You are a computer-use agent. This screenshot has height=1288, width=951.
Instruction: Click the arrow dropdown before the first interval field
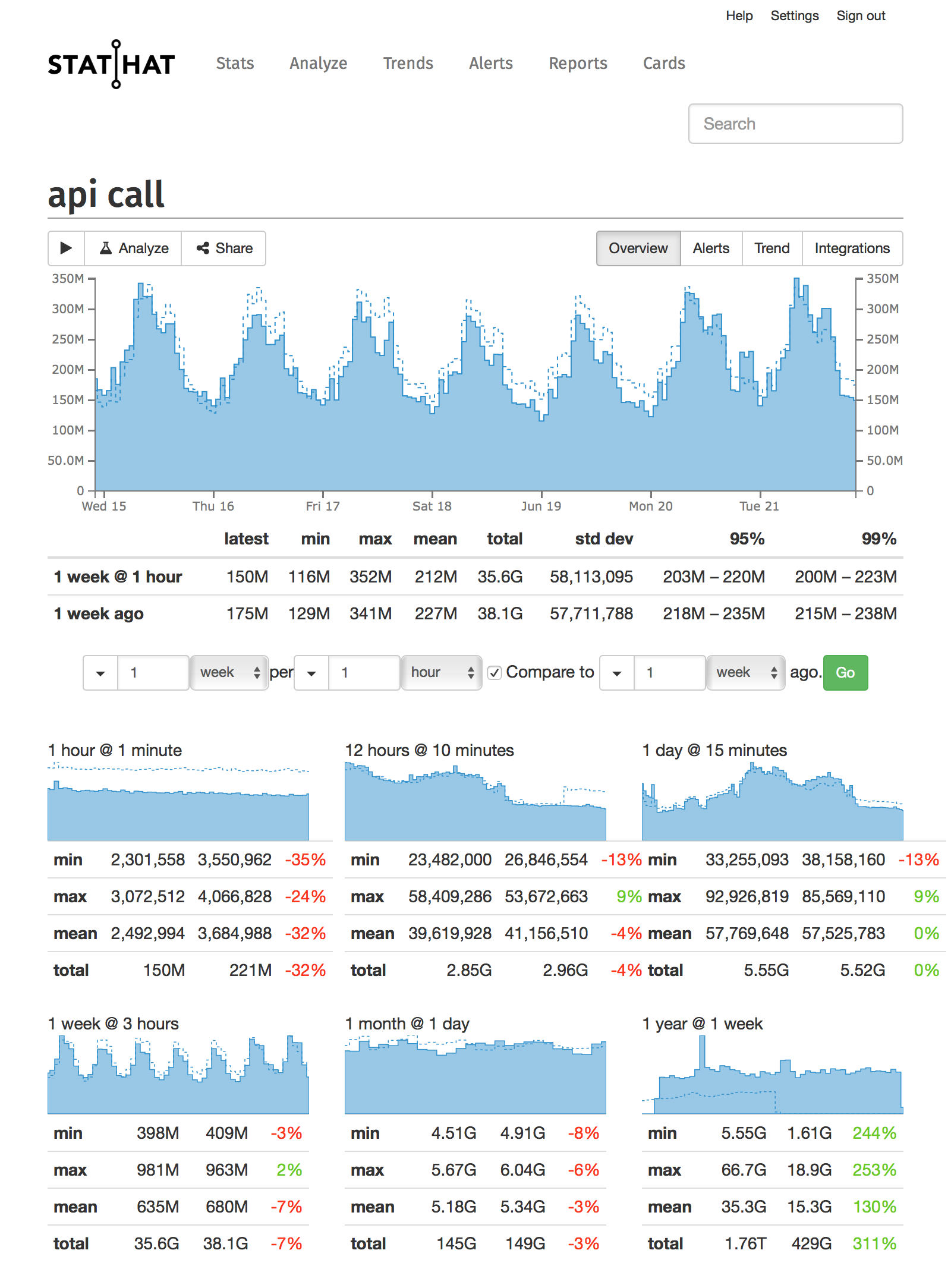pos(99,672)
